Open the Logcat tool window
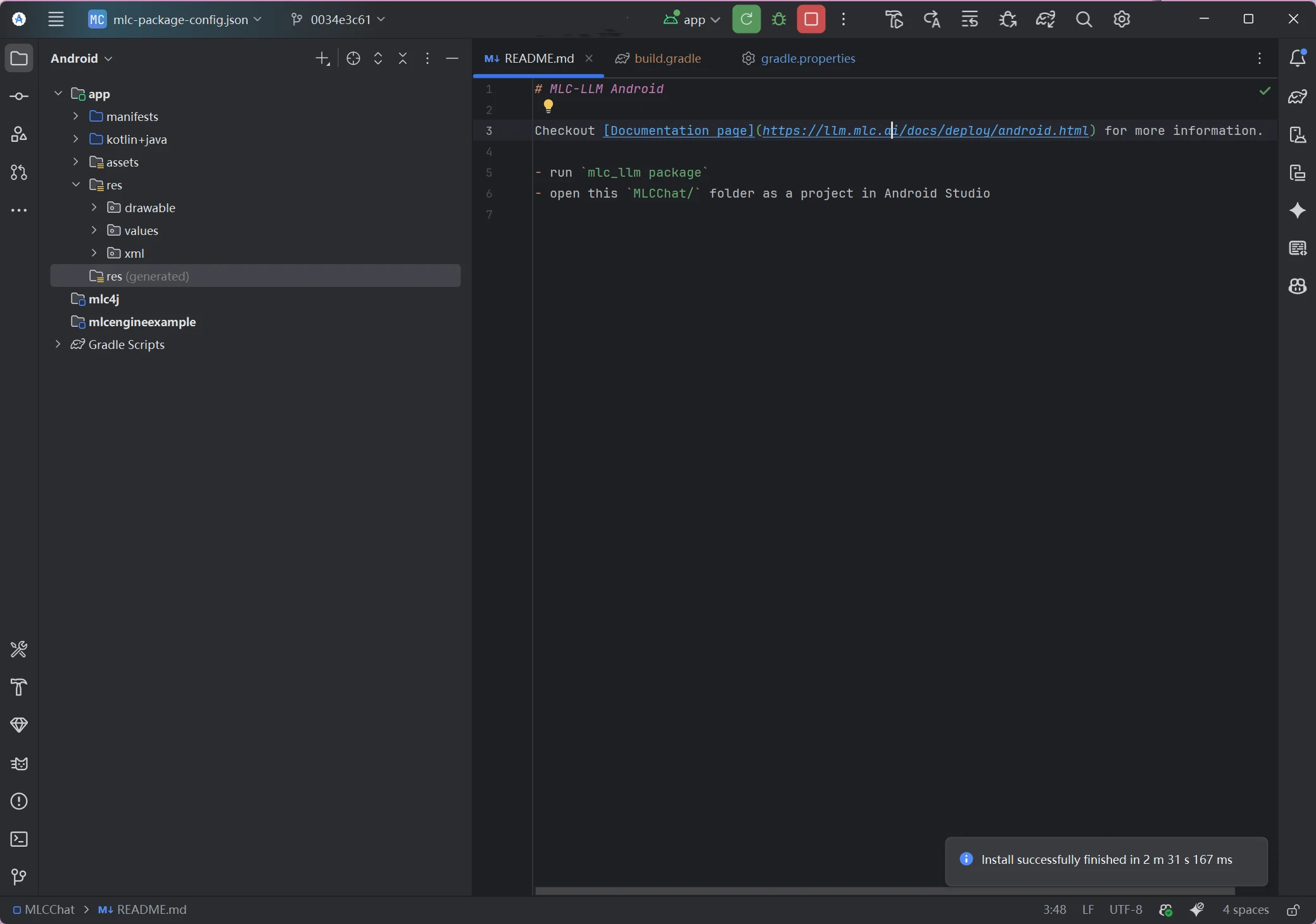 (19, 763)
